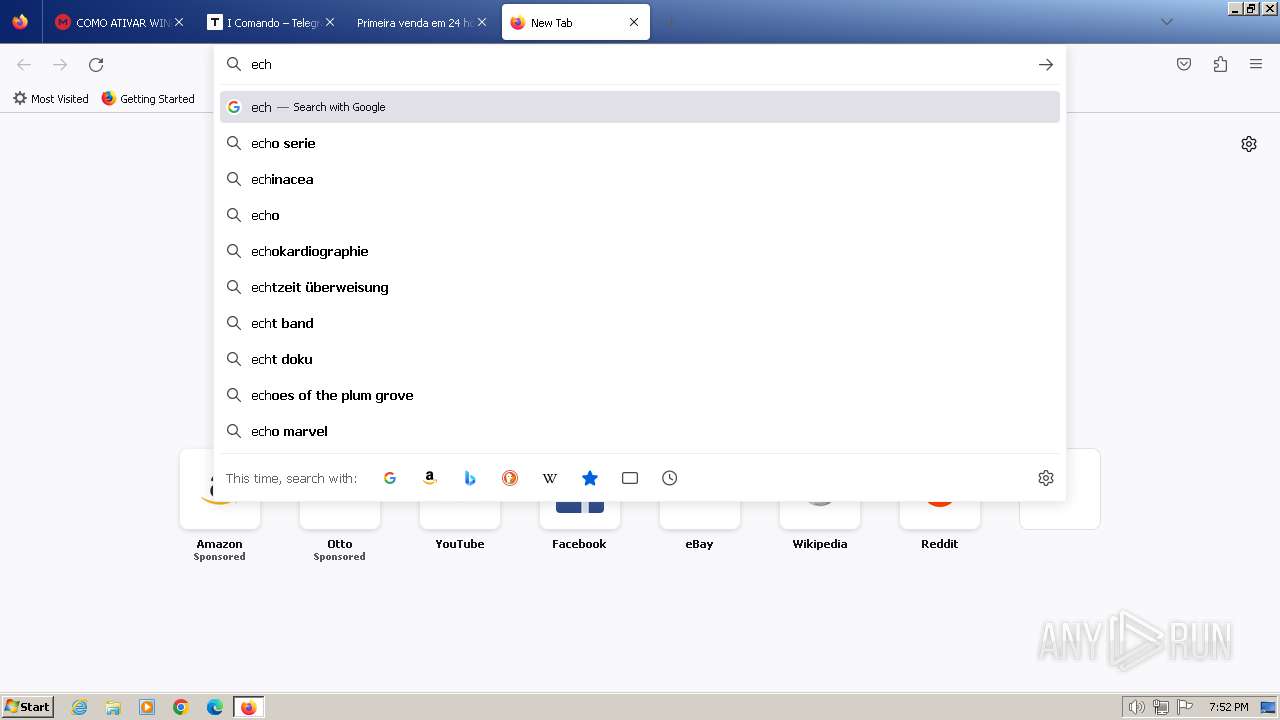Search in Bookmarks star icon
Screen dimensions: 1280x720
[x=590, y=478]
